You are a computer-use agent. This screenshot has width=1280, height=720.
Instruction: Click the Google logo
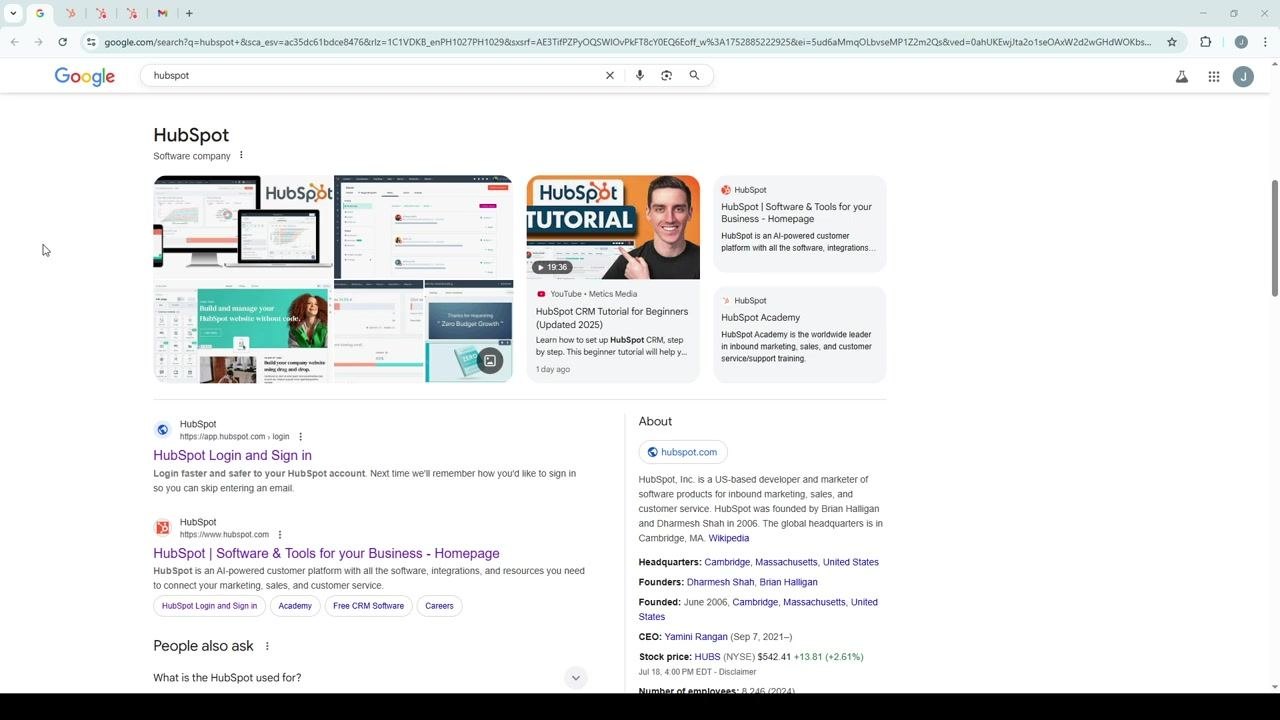point(85,77)
